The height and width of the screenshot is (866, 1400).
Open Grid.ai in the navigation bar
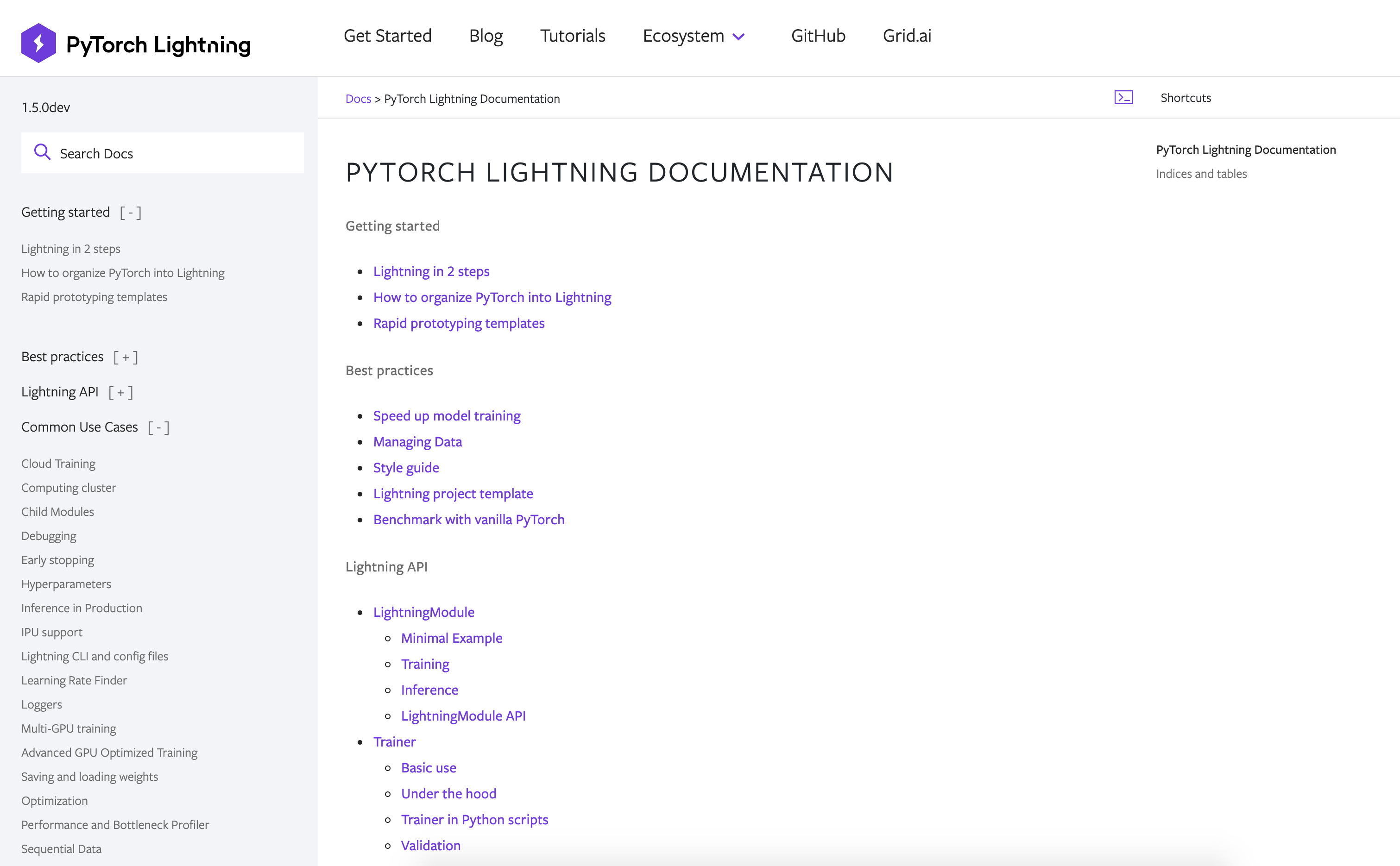click(906, 36)
